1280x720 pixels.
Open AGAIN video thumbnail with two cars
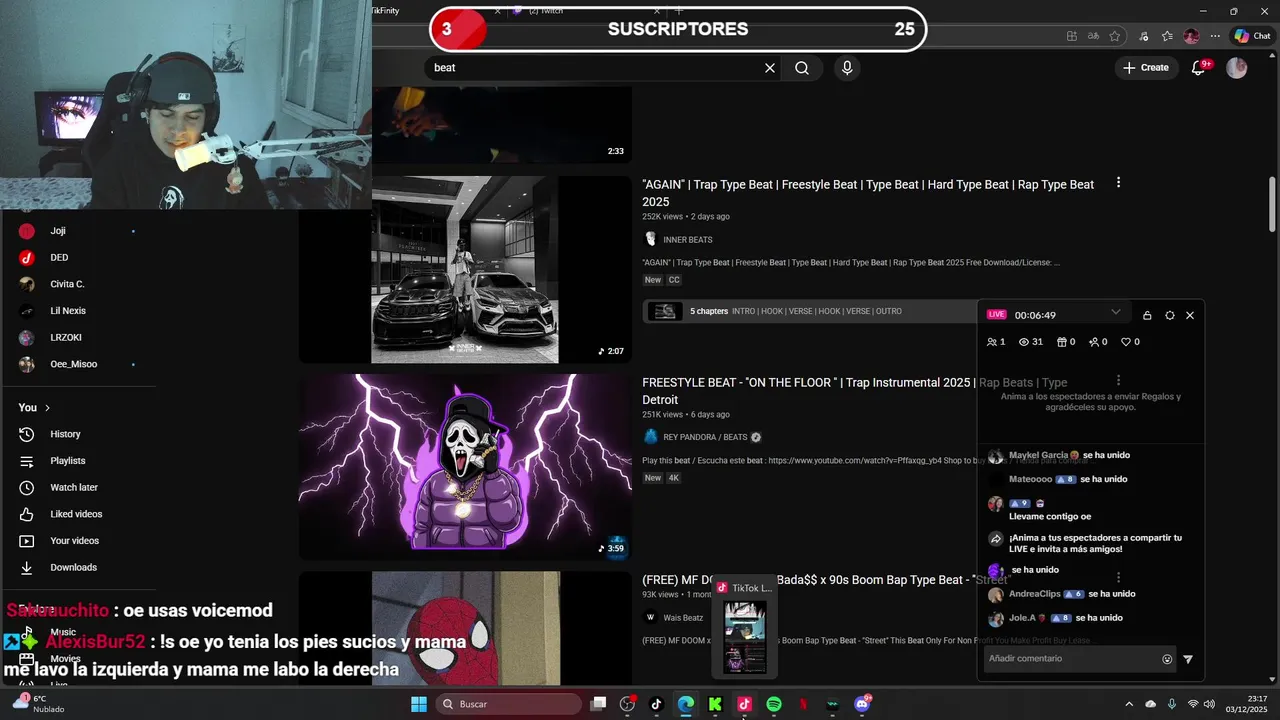(465, 269)
